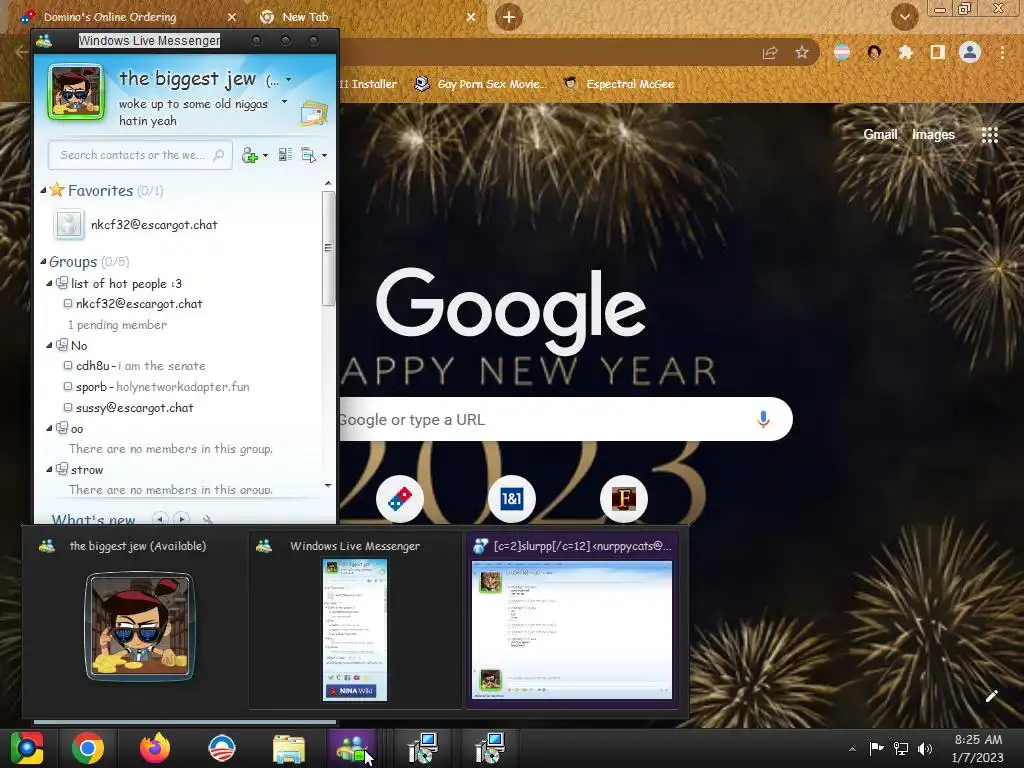Click the customize page pencil icon

991,696
